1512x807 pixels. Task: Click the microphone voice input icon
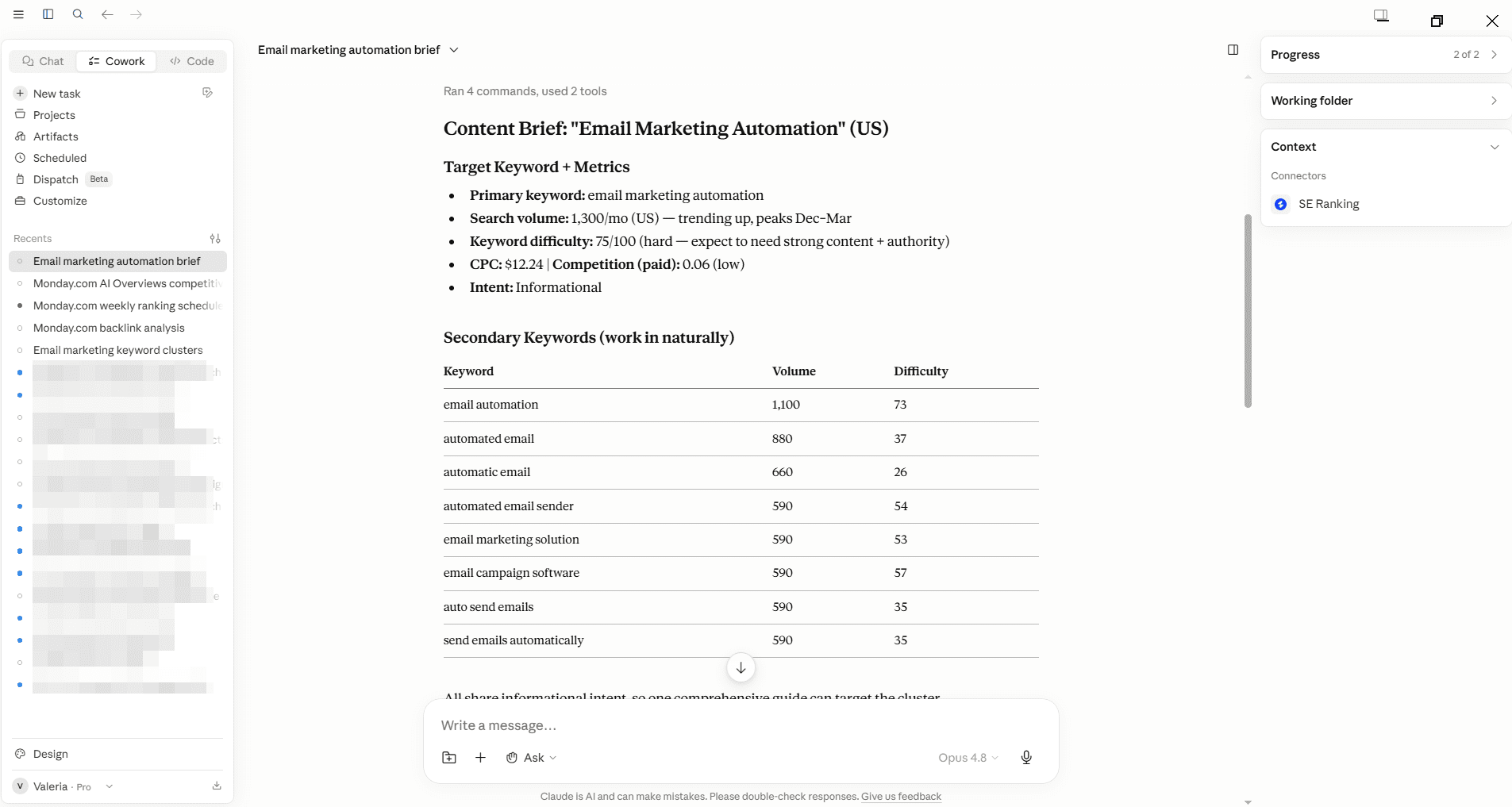pyautogui.click(x=1026, y=758)
